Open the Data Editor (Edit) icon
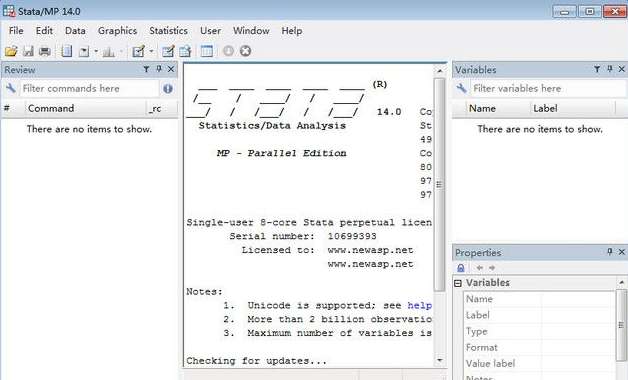This screenshot has height=380, width=628. (168, 51)
